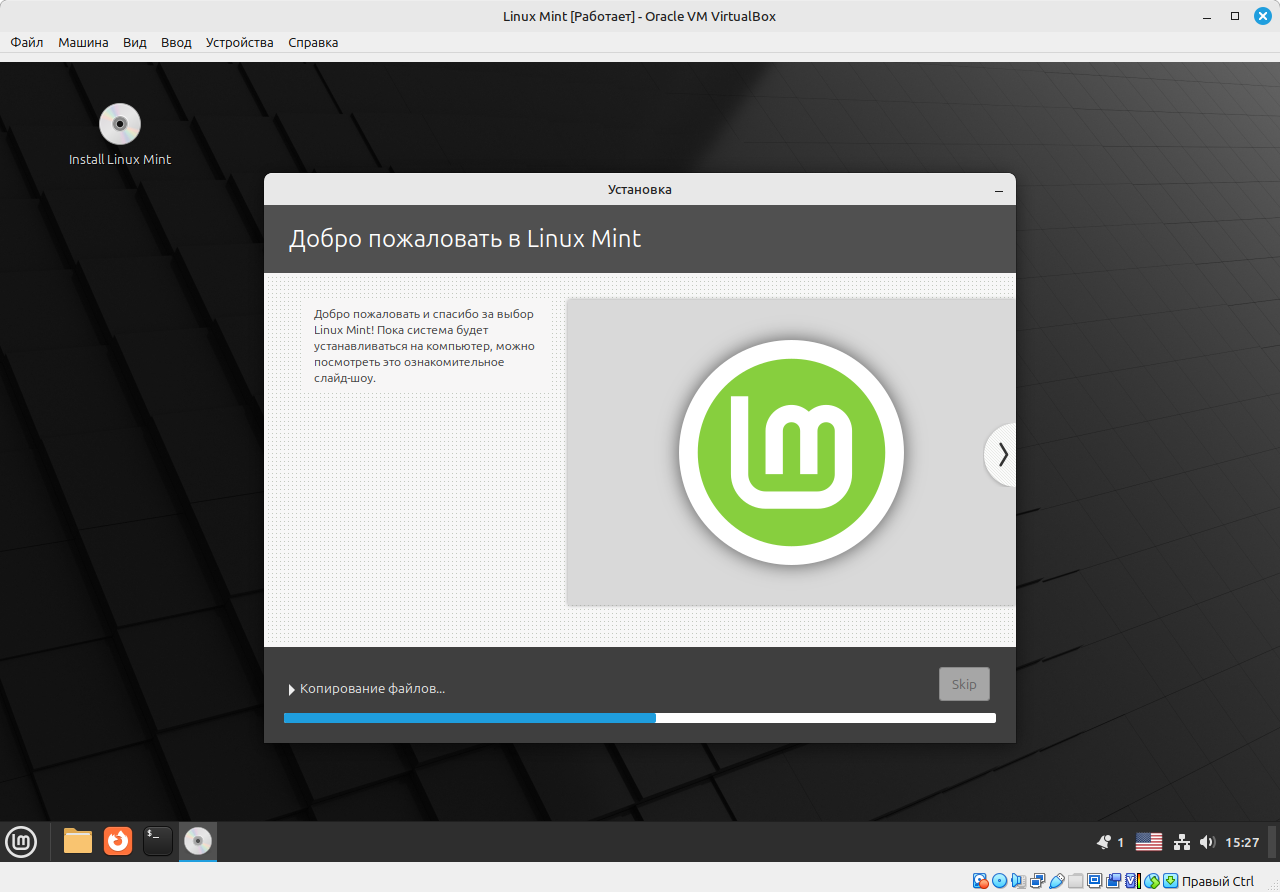Click the Skip button in installer
The width and height of the screenshot is (1280, 892).
964,684
